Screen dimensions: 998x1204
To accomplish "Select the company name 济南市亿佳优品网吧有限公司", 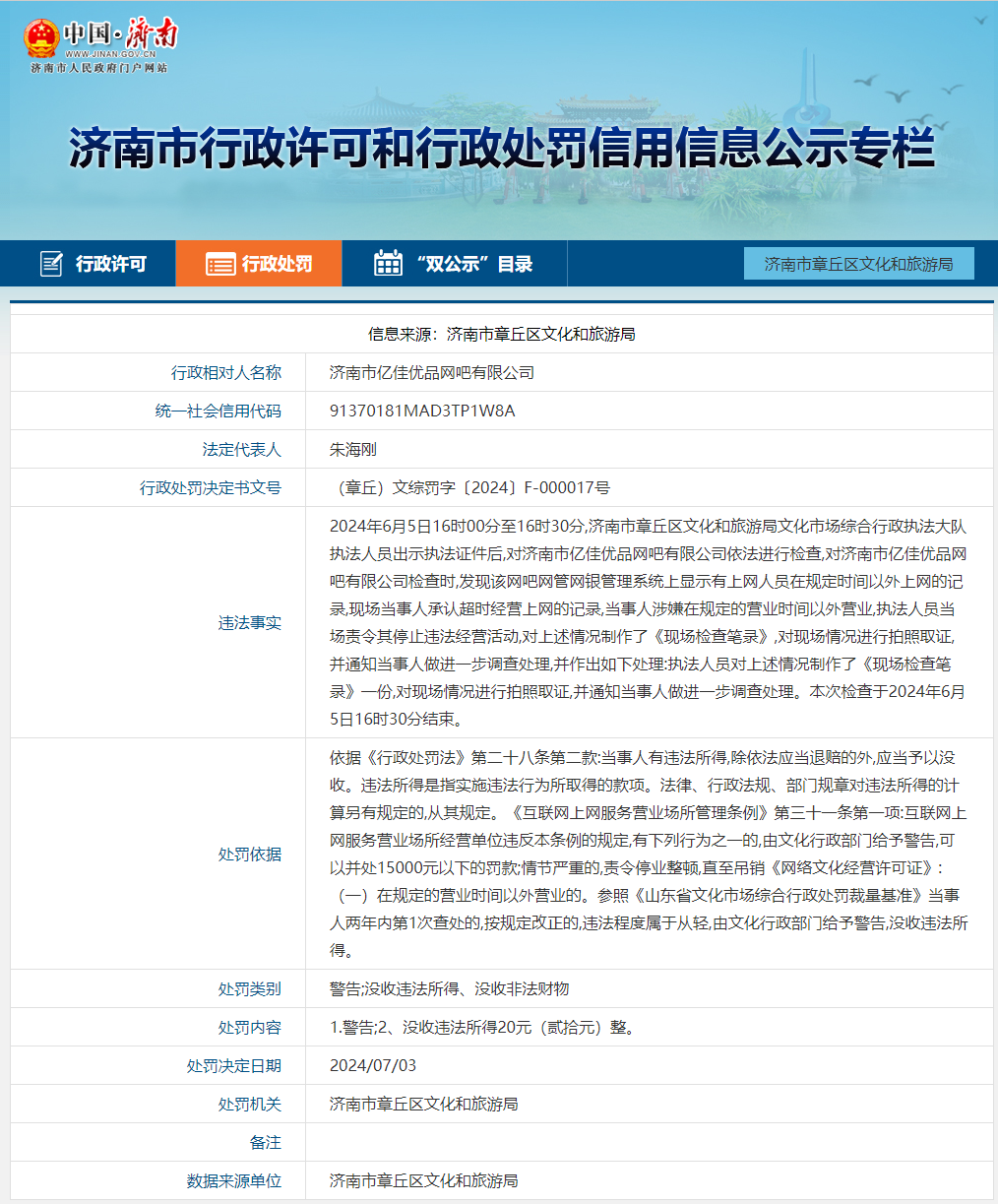I will pos(432,373).
